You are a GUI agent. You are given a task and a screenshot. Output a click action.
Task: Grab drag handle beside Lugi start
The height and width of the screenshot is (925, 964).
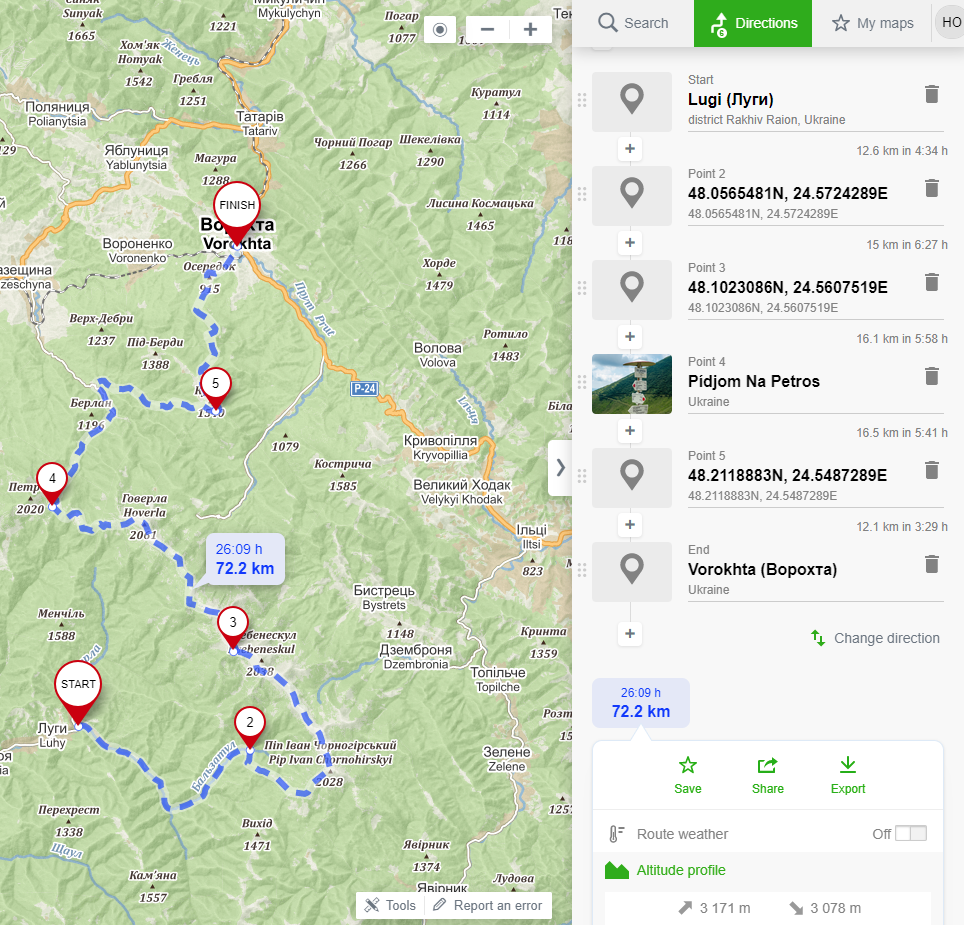click(582, 100)
